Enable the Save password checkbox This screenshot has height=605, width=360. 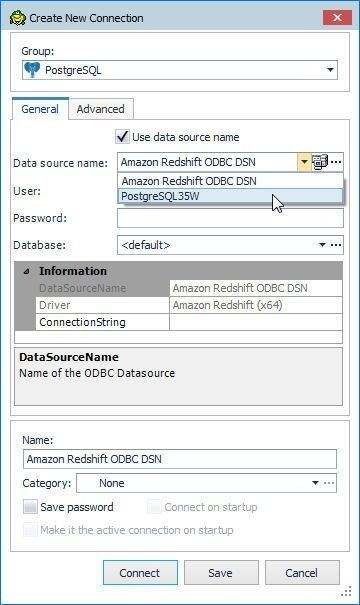pos(30,507)
